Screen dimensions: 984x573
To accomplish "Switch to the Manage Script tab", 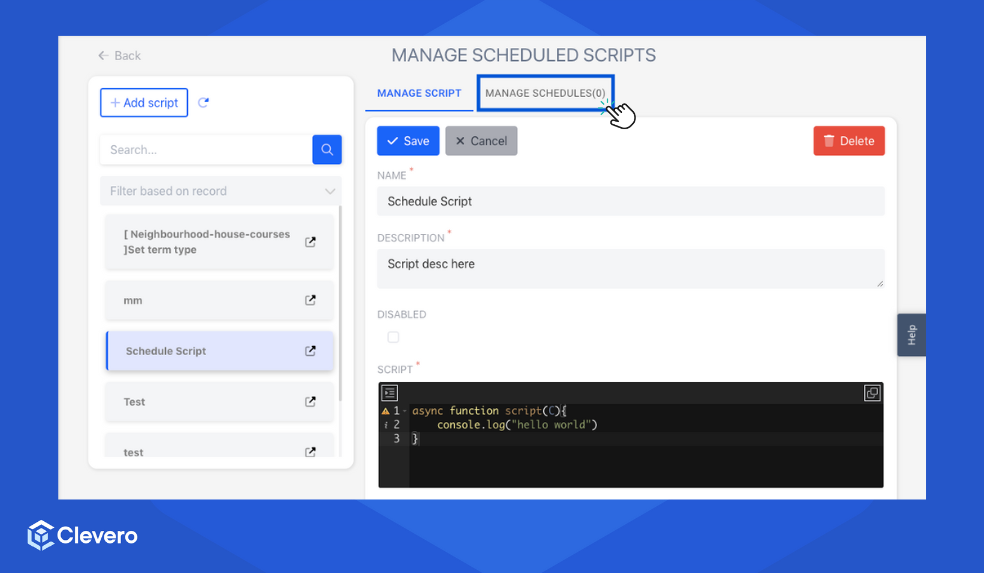I will [x=419, y=93].
